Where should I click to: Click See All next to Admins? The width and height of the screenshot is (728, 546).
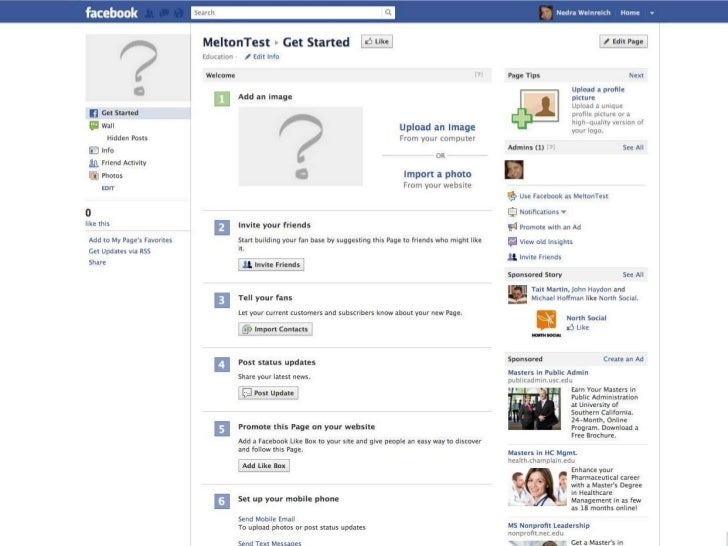633,148
